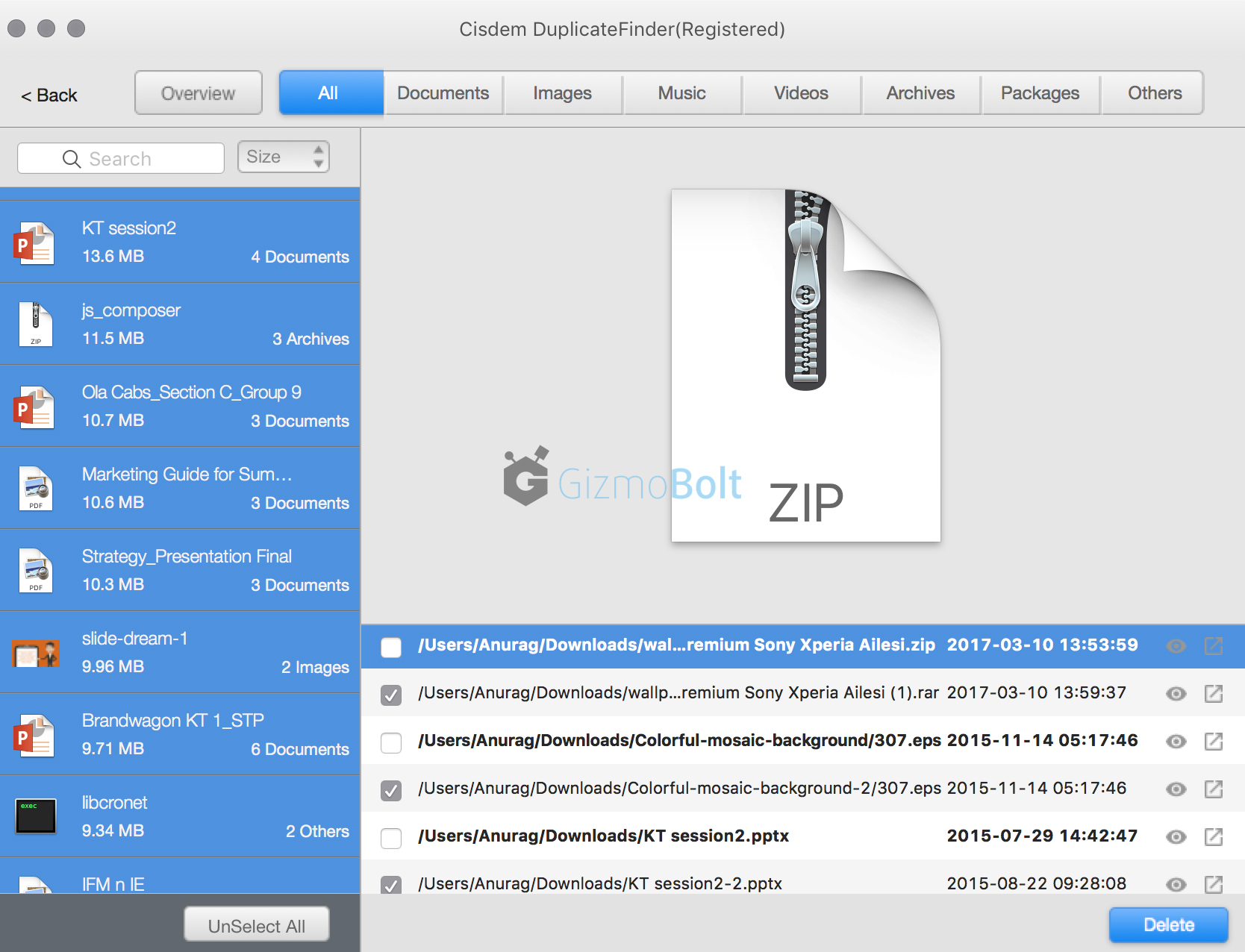The width and height of the screenshot is (1245, 952).
Task: Click the large ZIP file preview
Action: 806,366
